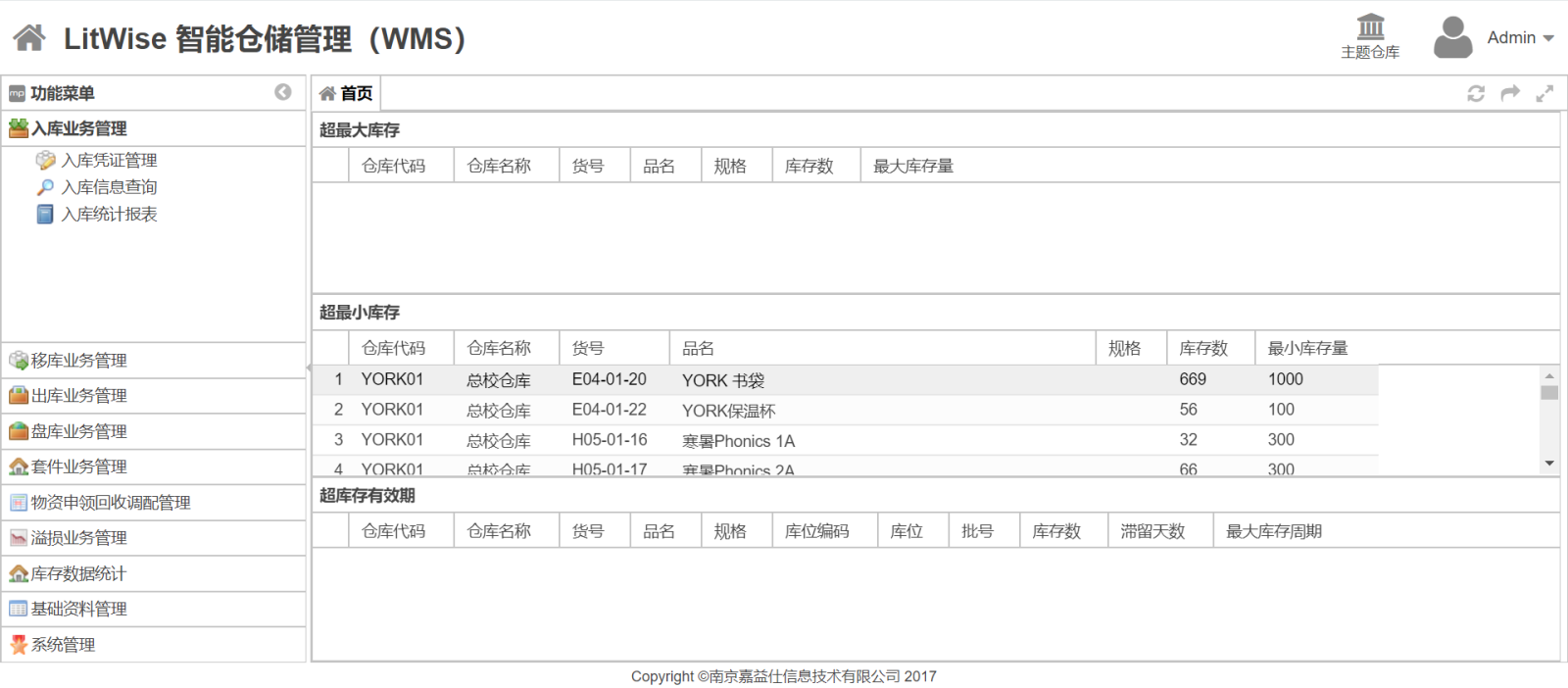Click the home icon beside LitWise title
Image resolution: width=1568 pixels, height=688 pixels.
point(28,38)
